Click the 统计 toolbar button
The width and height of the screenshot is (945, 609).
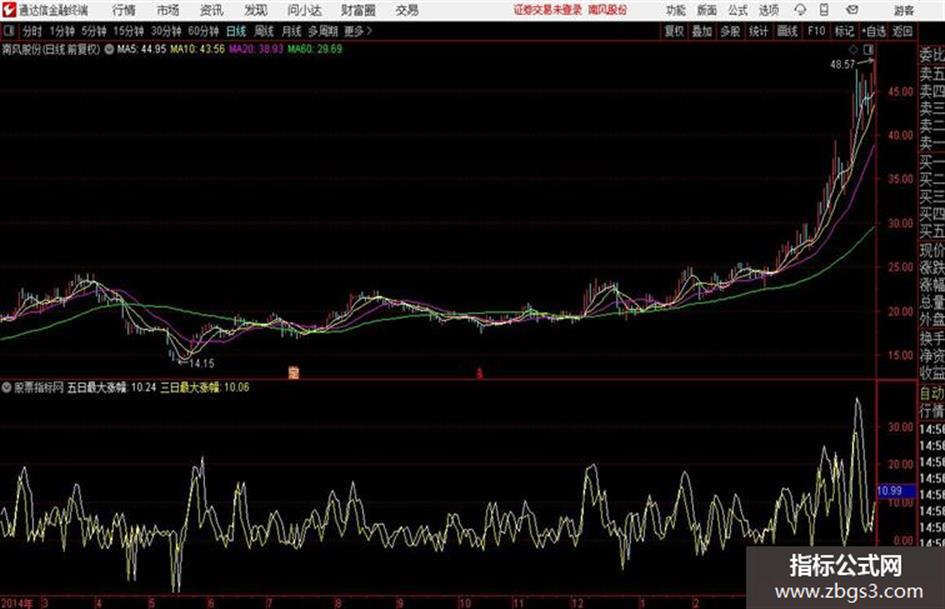pyautogui.click(x=758, y=31)
